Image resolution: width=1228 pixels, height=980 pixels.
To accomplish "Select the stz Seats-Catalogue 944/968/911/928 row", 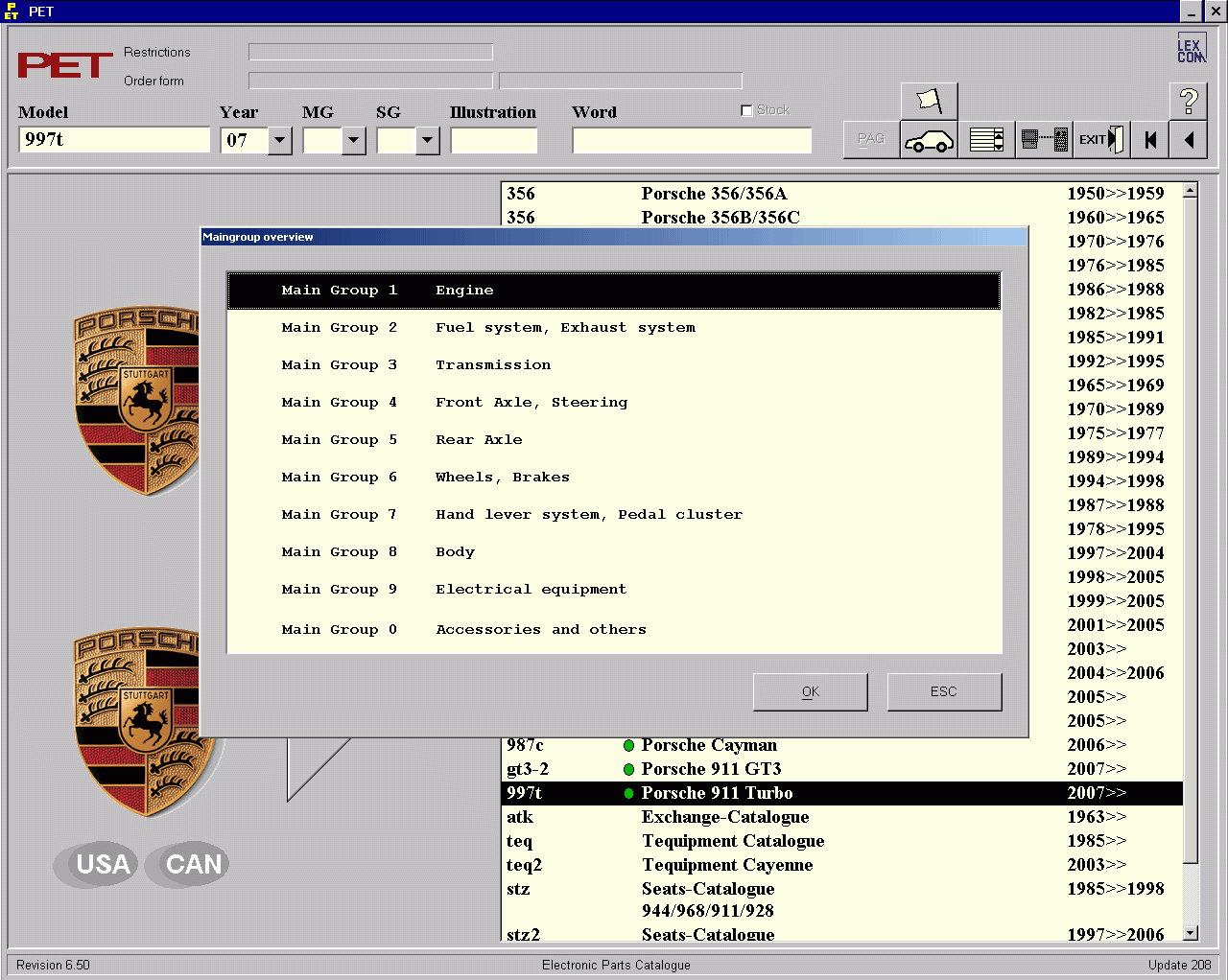I will 842,899.
